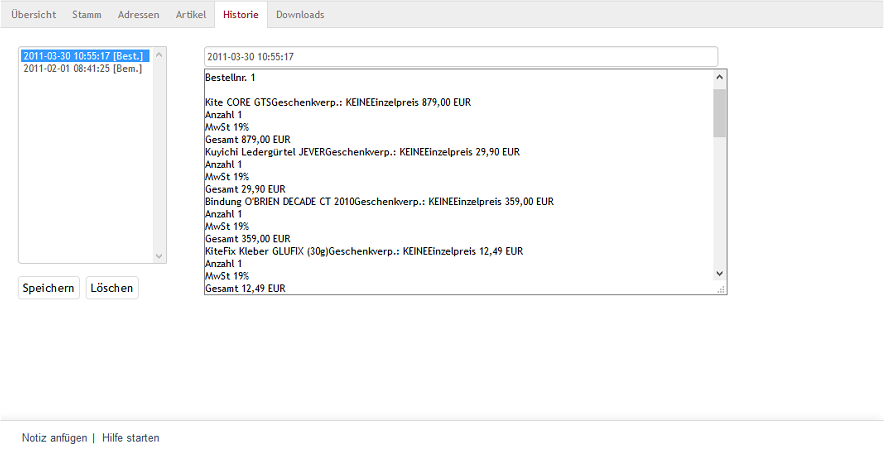Click history list scroll up arrow
Viewport: 884px width, 454px height.
pos(158,55)
